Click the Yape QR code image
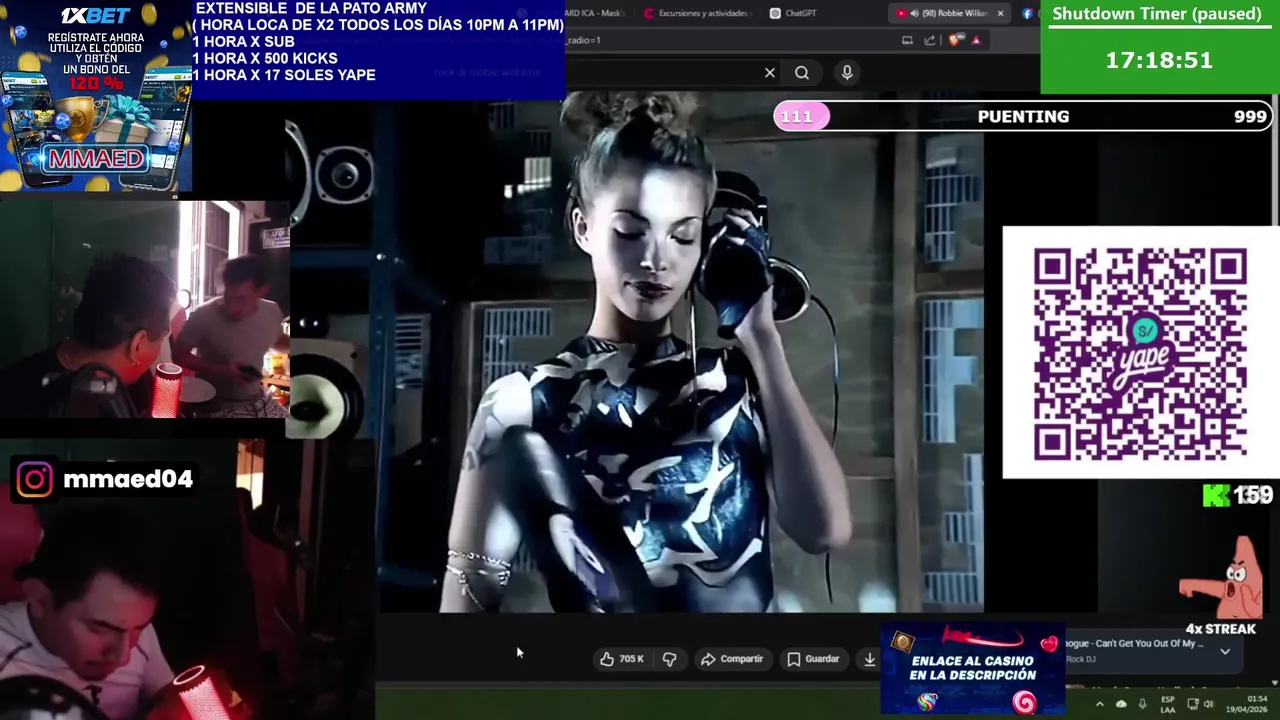The image size is (1280, 720). click(1140, 353)
